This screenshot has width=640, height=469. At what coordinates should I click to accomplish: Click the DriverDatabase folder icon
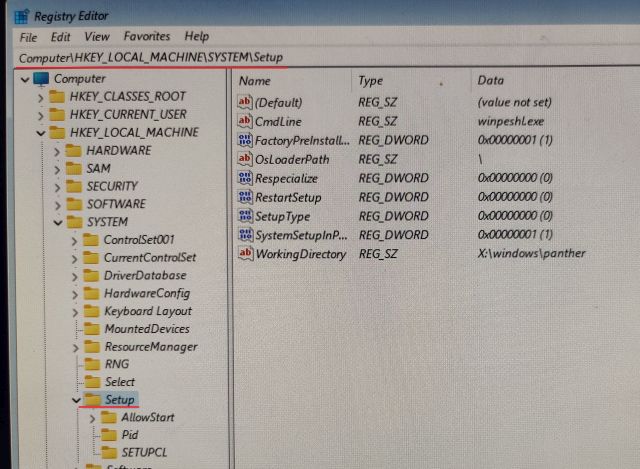91,276
